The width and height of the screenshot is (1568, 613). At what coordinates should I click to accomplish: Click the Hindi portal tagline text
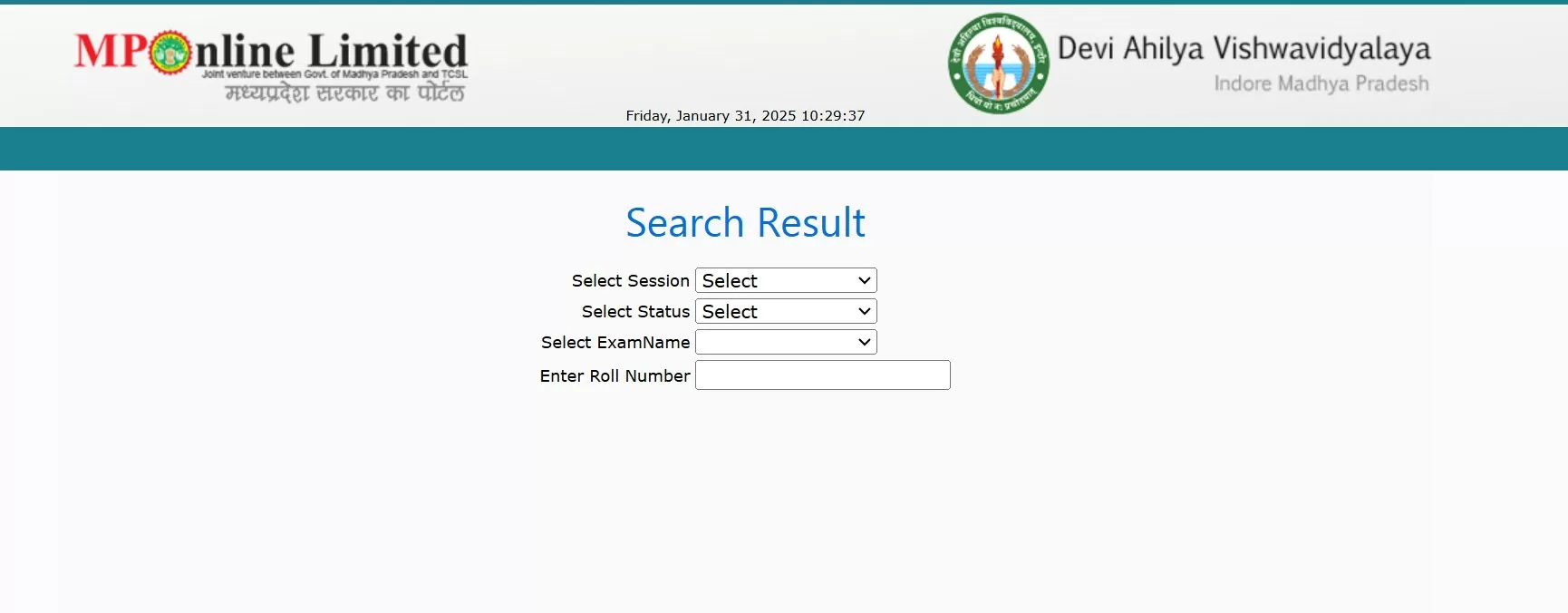(345, 92)
